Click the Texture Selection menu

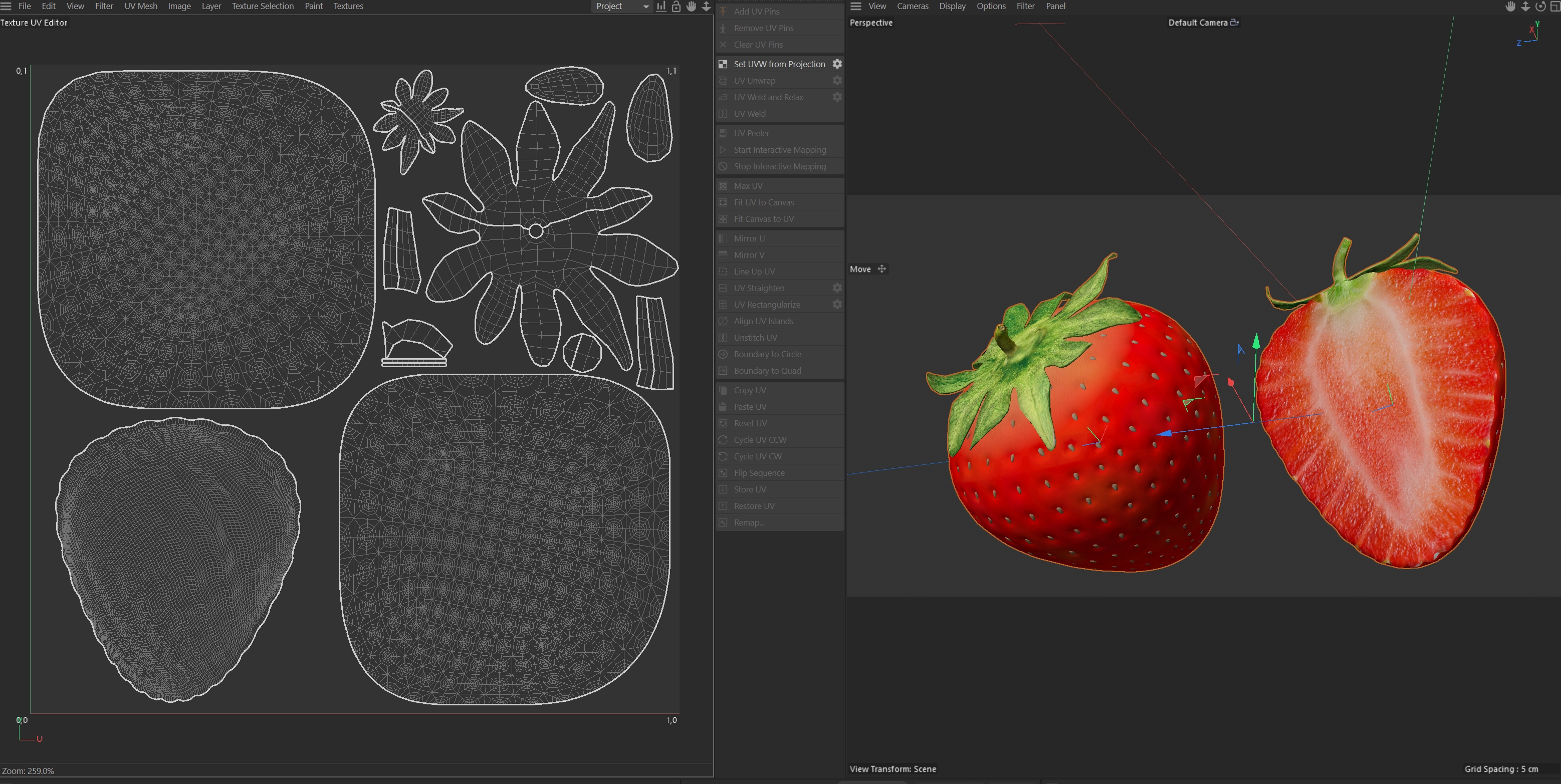[x=263, y=6]
